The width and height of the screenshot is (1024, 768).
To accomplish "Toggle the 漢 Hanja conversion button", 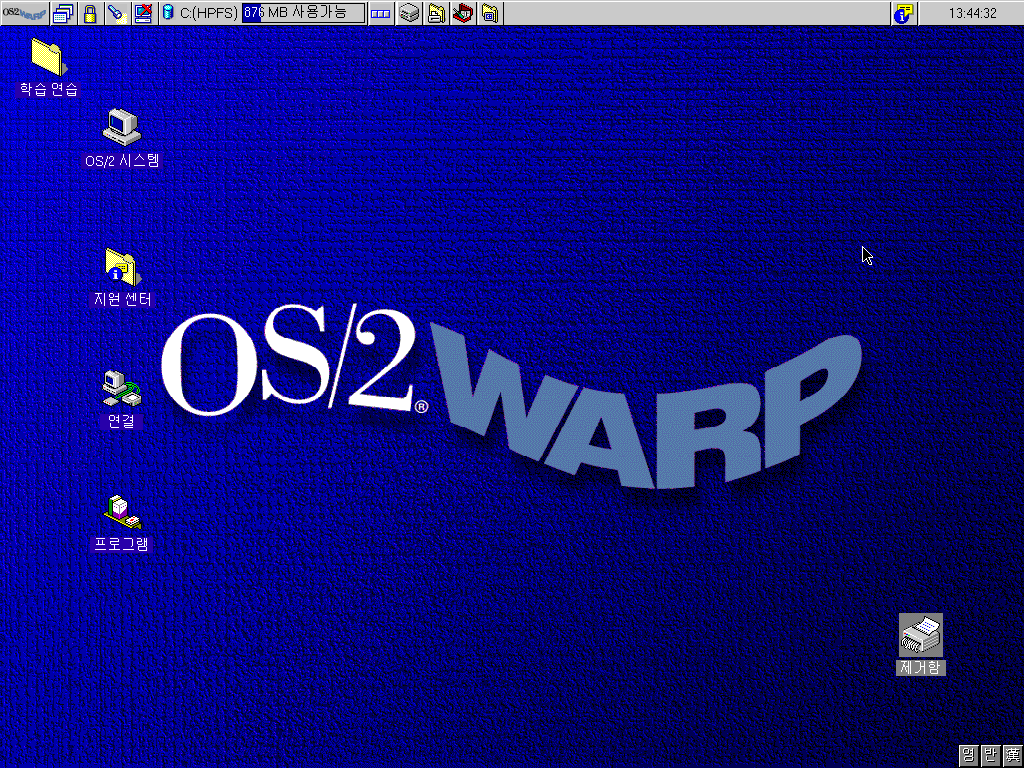I will (x=1012, y=756).
